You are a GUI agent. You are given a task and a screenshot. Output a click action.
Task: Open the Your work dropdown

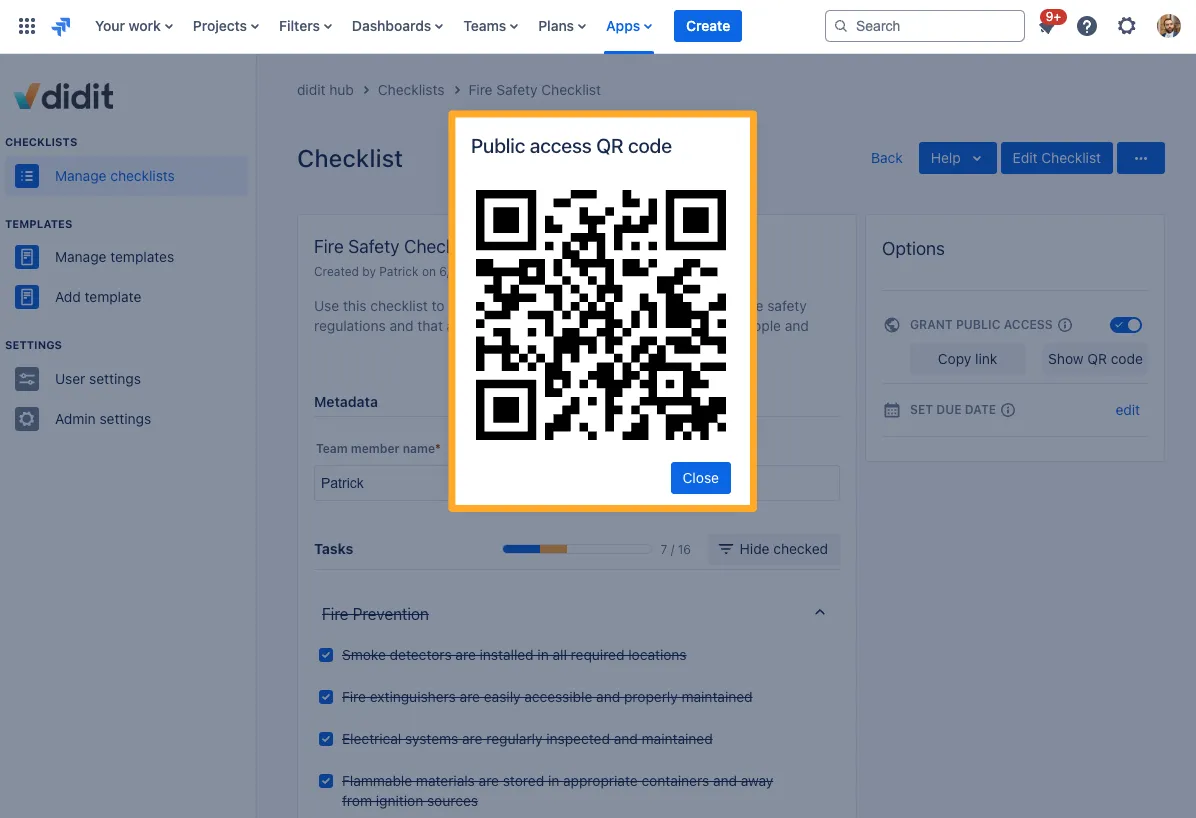(x=133, y=26)
